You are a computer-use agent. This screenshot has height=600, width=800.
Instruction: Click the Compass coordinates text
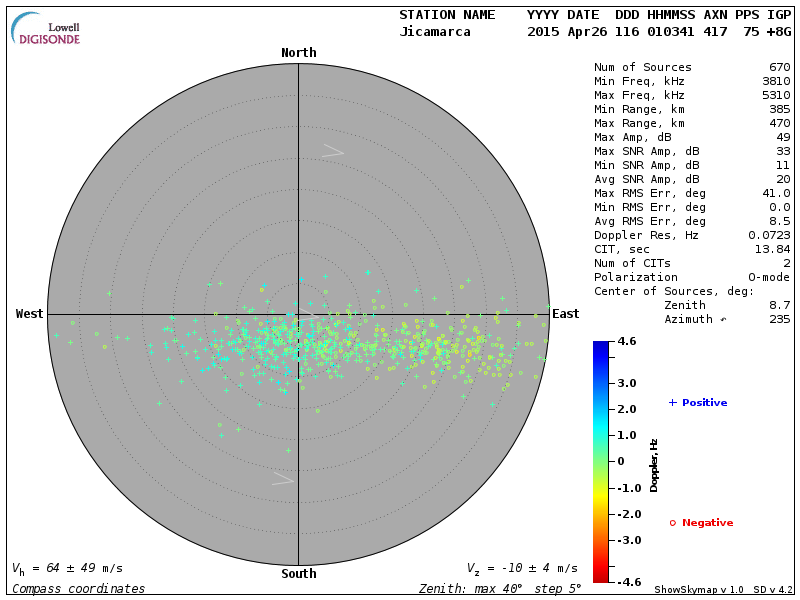[x=78, y=589]
